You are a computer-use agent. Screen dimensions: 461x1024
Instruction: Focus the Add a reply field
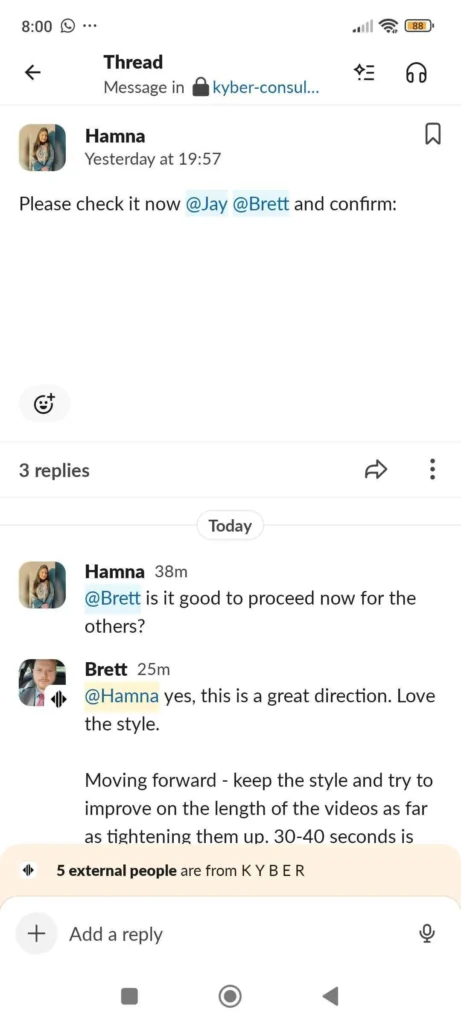click(237, 935)
